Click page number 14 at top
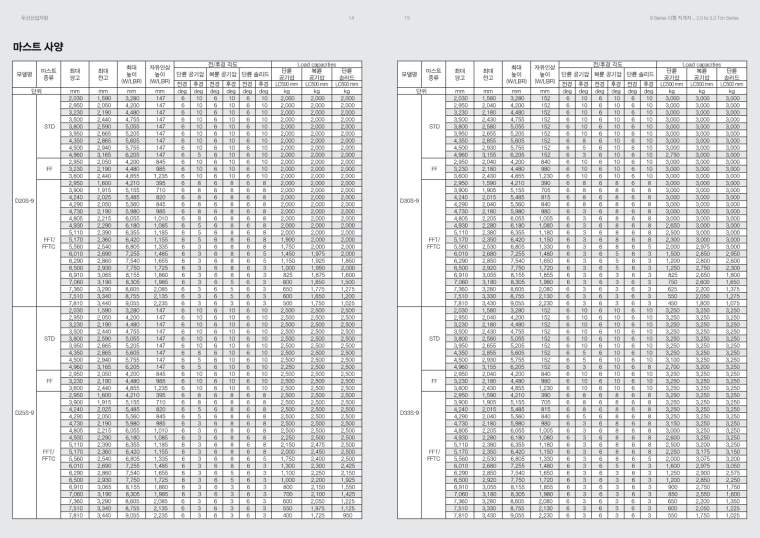 [351, 17]
